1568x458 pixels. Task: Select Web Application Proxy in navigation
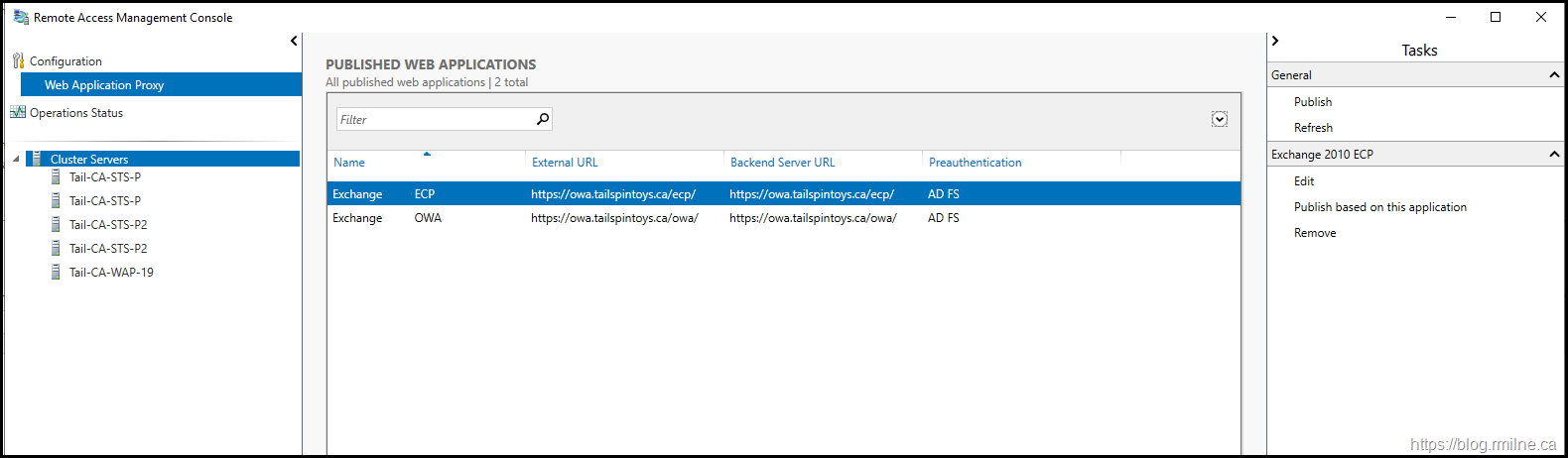coord(104,85)
